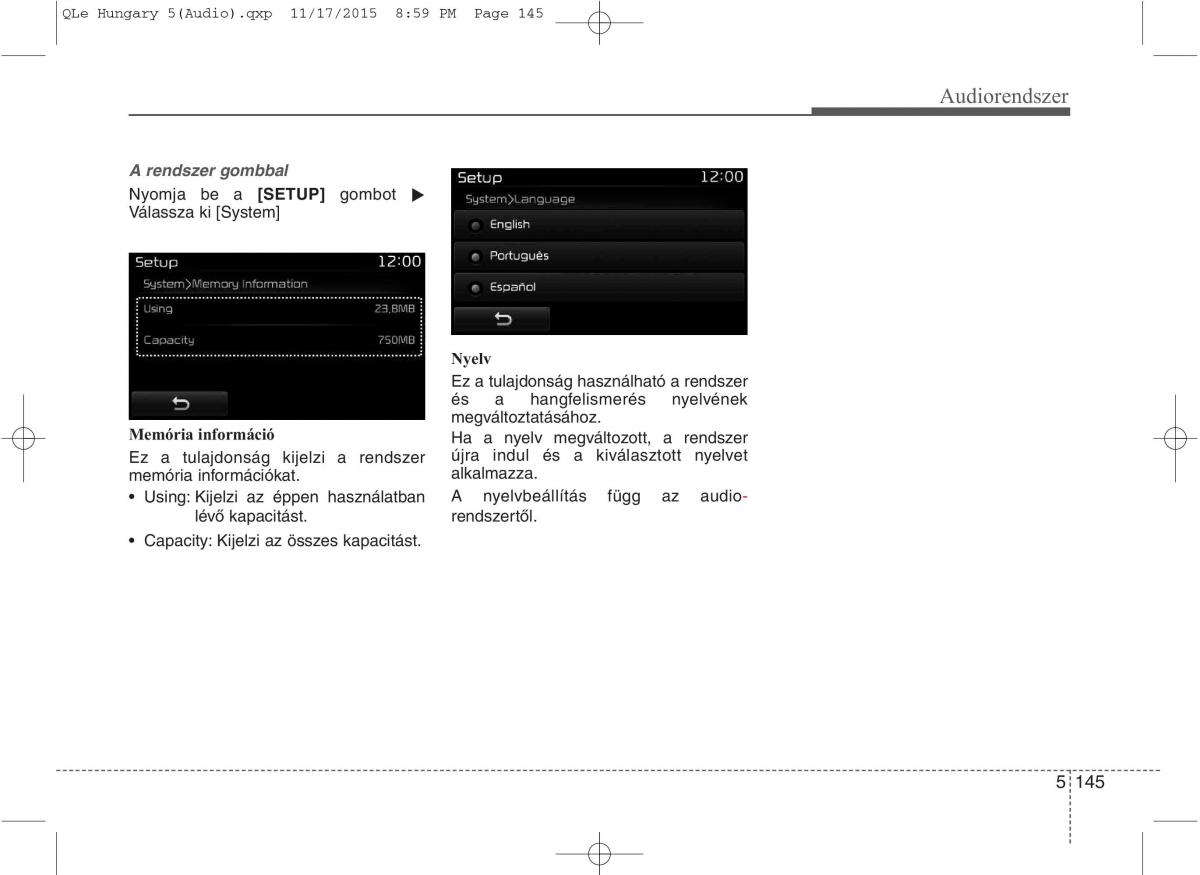Click the Capacity 750MB row
The width and height of the screenshot is (1200, 875).
(279, 340)
